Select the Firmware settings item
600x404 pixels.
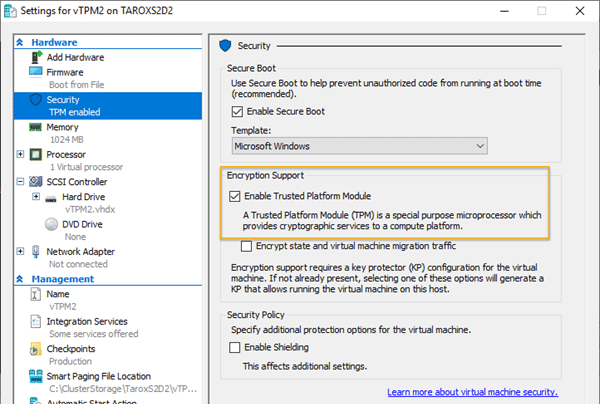pos(65,72)
